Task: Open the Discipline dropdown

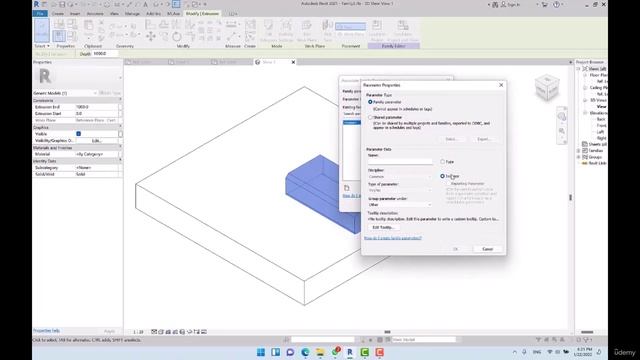Action: pyautogui.click(x=400, y=177)
